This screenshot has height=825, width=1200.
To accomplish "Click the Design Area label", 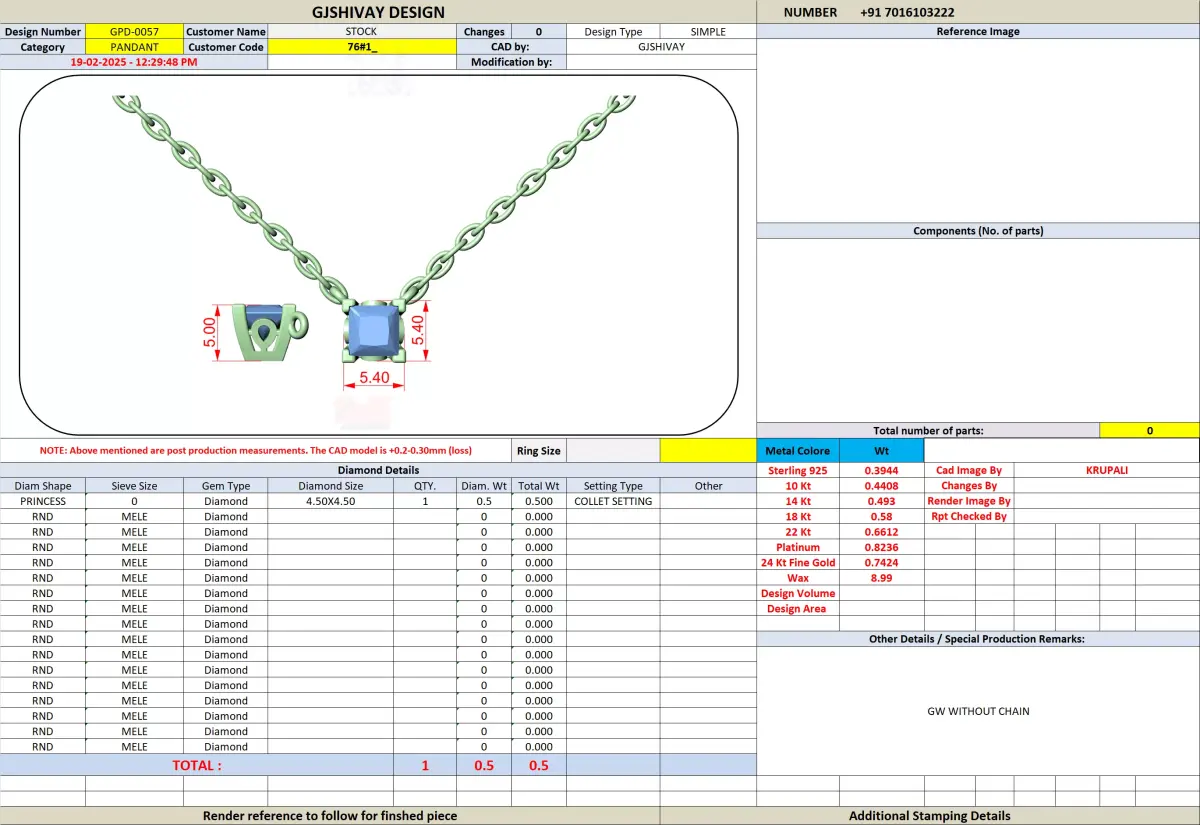I will [798, 609].
